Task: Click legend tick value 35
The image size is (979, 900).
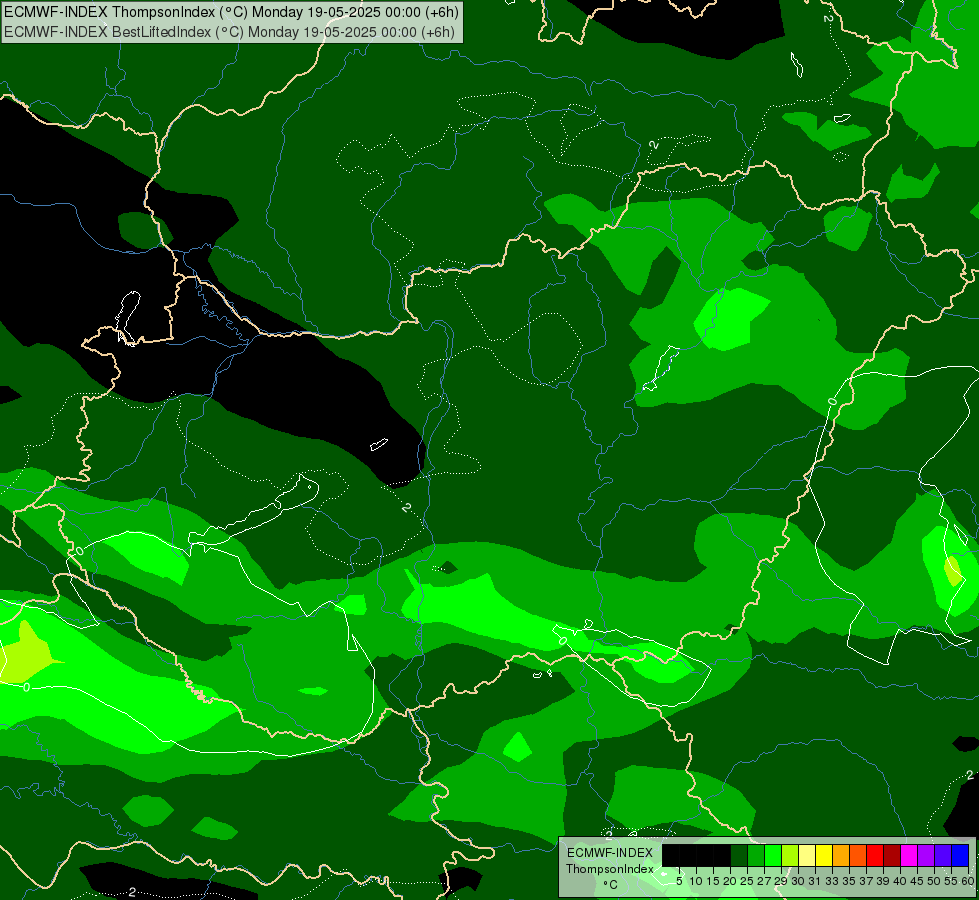Action: pos(849,881)
